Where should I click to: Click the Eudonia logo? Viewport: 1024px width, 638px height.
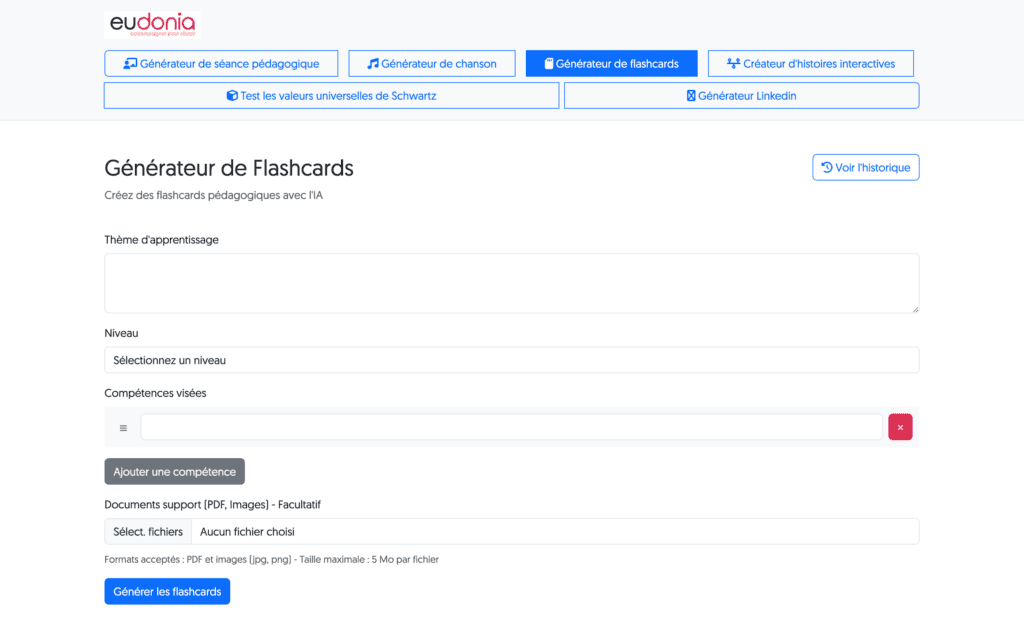tap(152, 25)
